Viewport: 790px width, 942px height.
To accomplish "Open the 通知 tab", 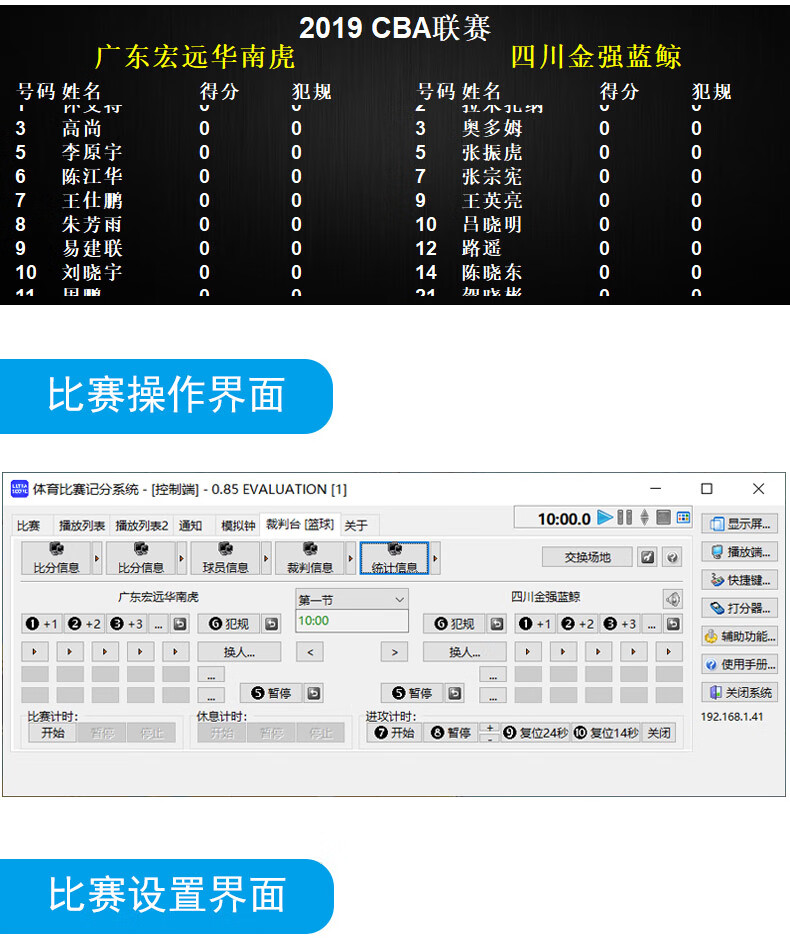I will click(x=190, y=526).
